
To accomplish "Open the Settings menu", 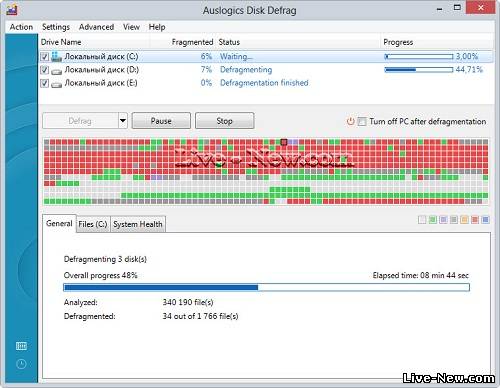I will [x=56, y=27].
